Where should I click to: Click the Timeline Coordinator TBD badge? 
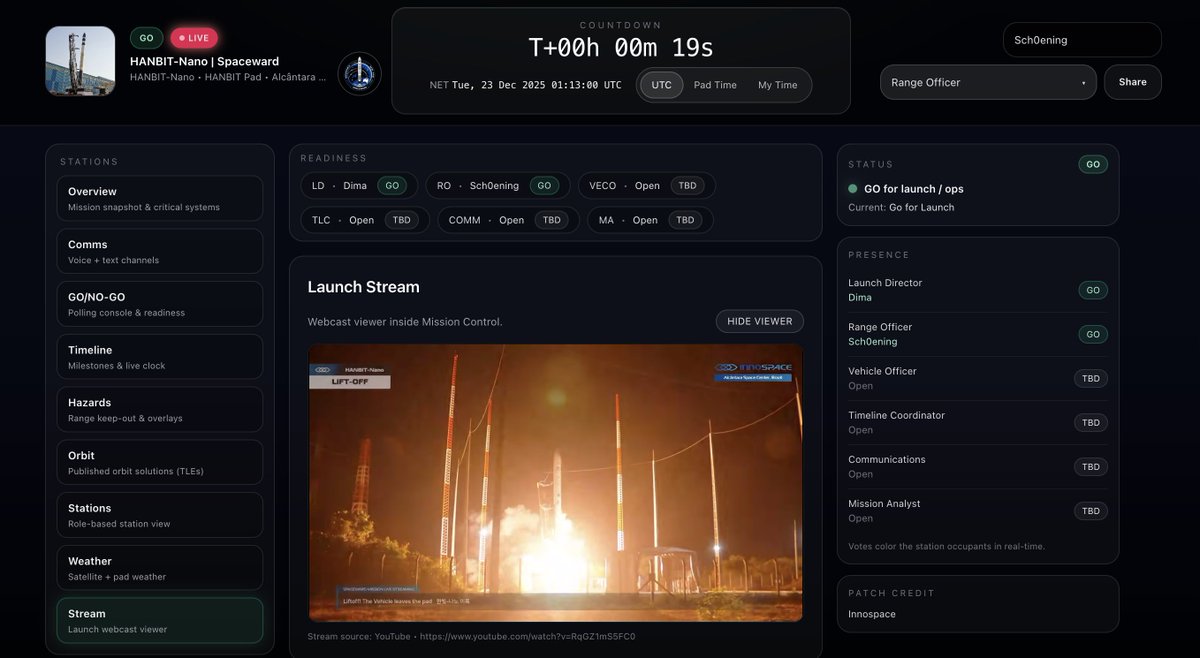1091,422
